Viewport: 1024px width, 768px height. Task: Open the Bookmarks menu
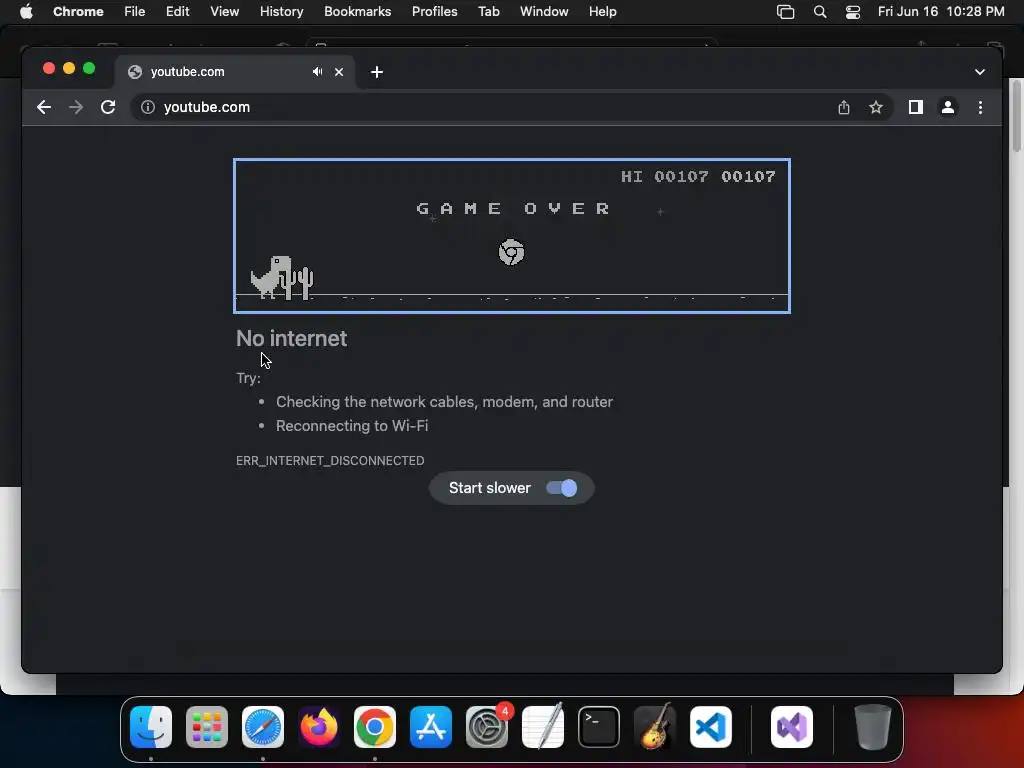pos(358,12)
